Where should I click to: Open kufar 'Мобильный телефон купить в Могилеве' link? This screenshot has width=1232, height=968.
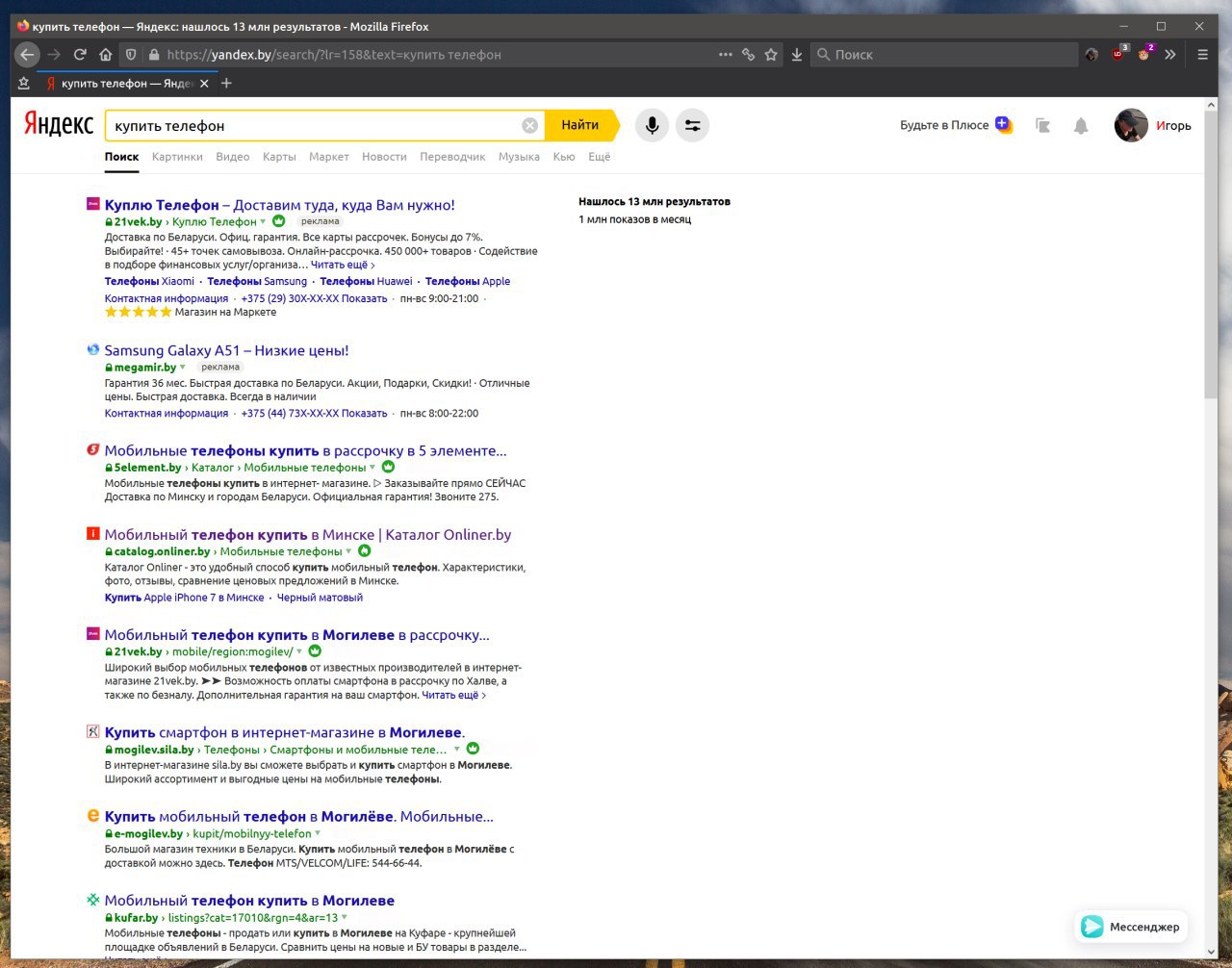pos(249,901)
